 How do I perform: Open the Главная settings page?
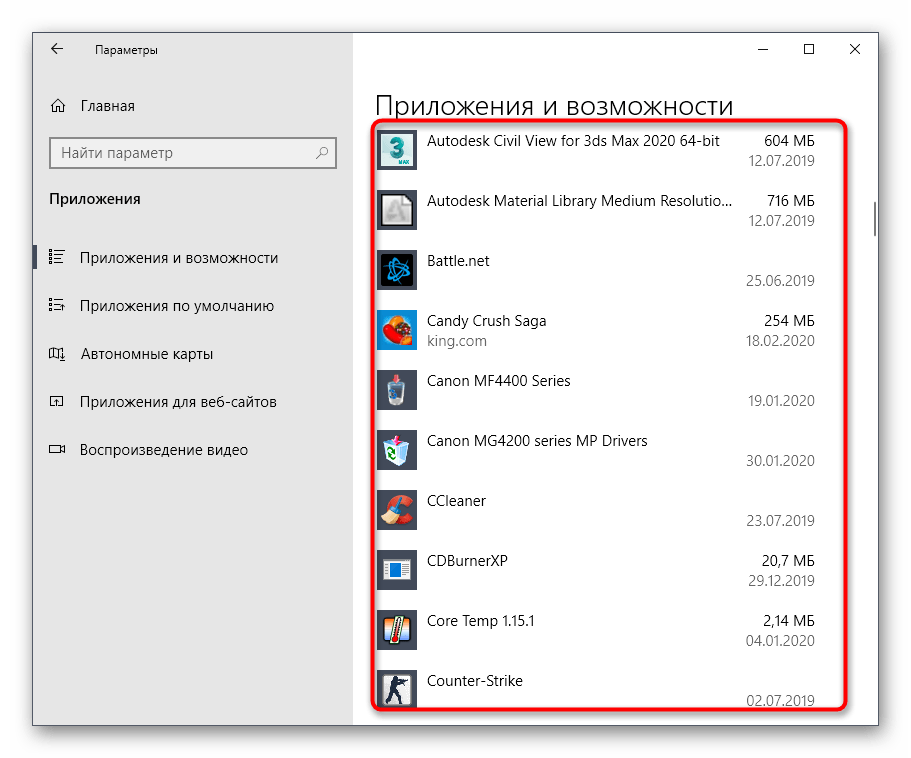(x=110, y=105)
